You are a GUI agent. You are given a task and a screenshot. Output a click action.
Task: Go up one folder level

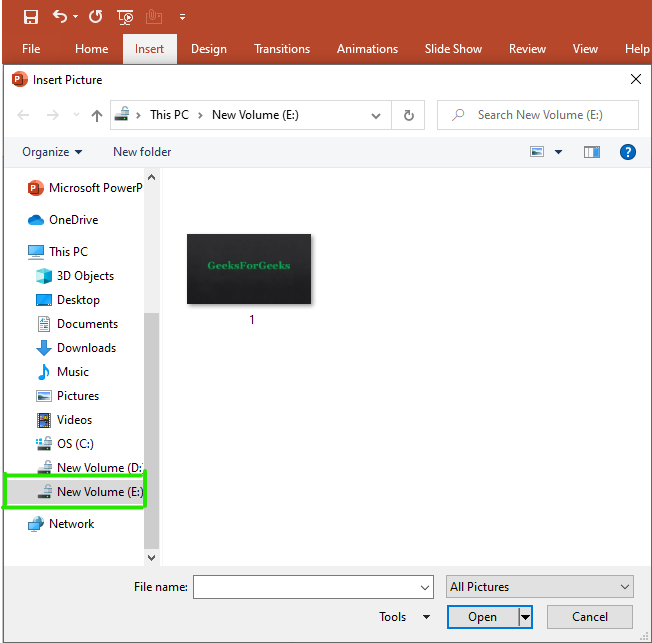(x=97, y=115)
